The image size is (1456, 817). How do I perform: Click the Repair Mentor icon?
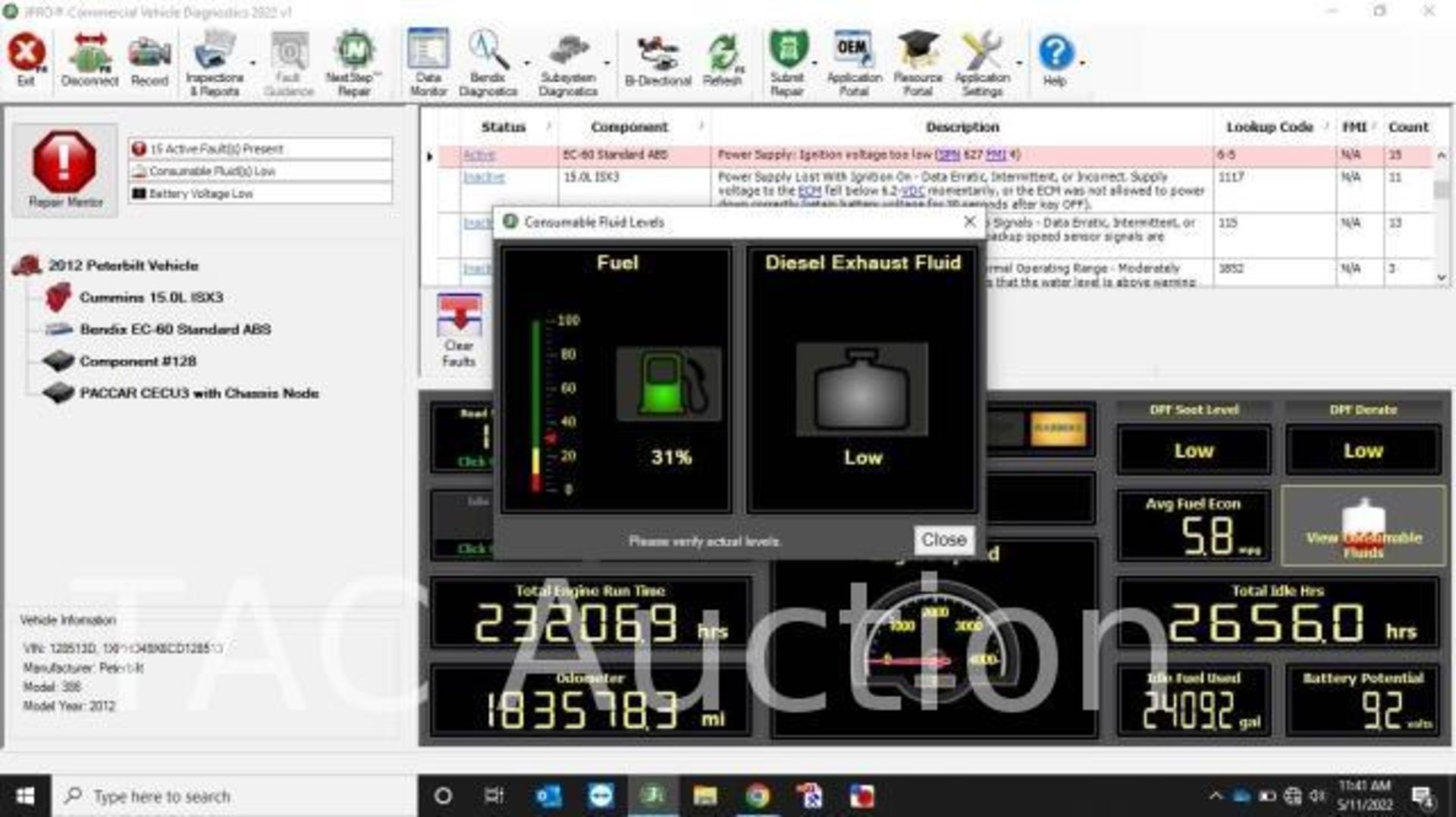pyautogui.click(x=65, y=170)
